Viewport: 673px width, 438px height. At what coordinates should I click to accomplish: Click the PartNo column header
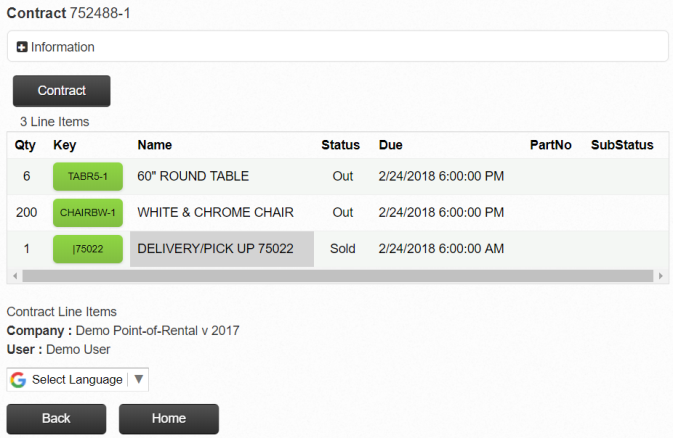pyautogui.click(x=551, y=145)
